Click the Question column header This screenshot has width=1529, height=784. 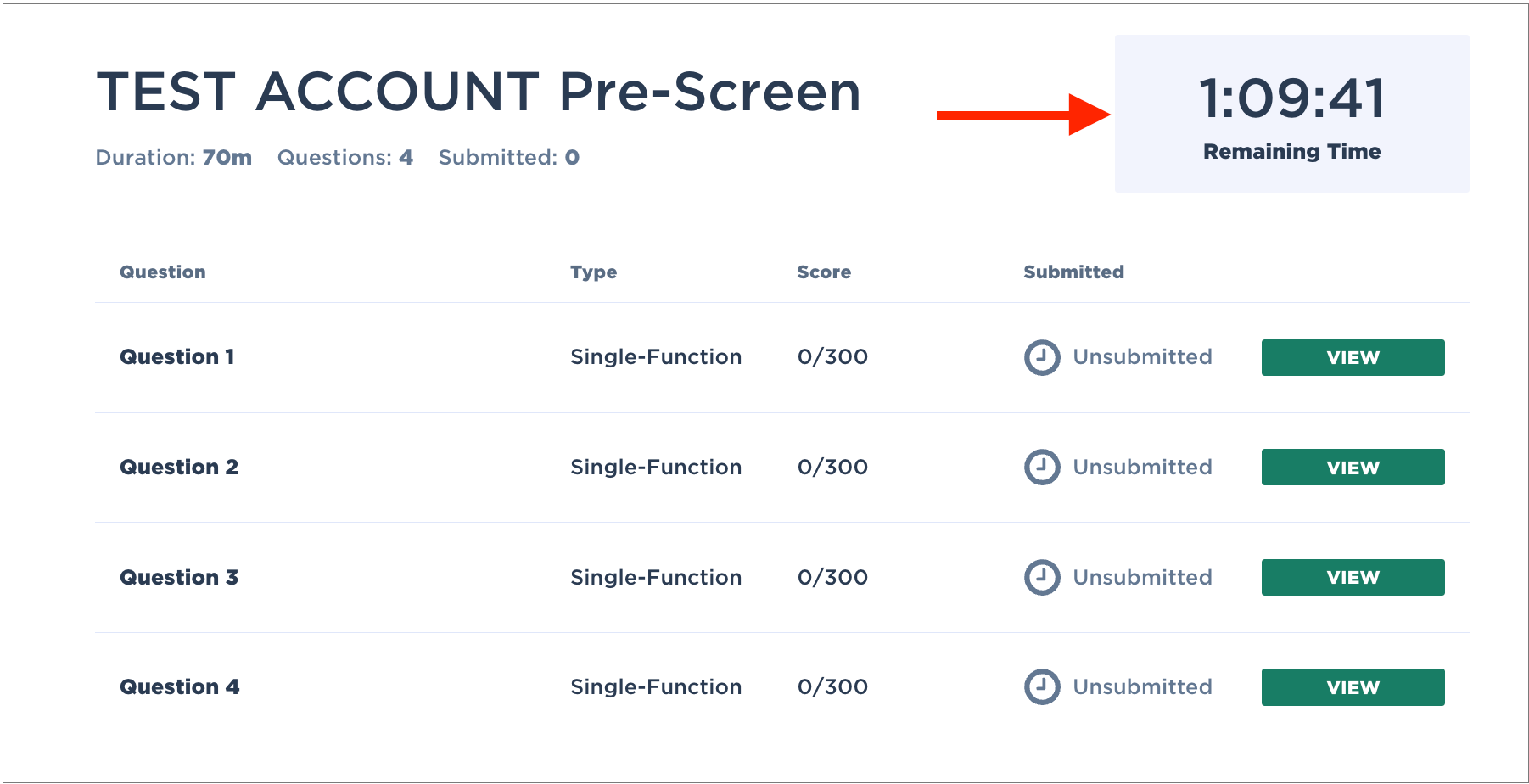[x=163, y=272]
